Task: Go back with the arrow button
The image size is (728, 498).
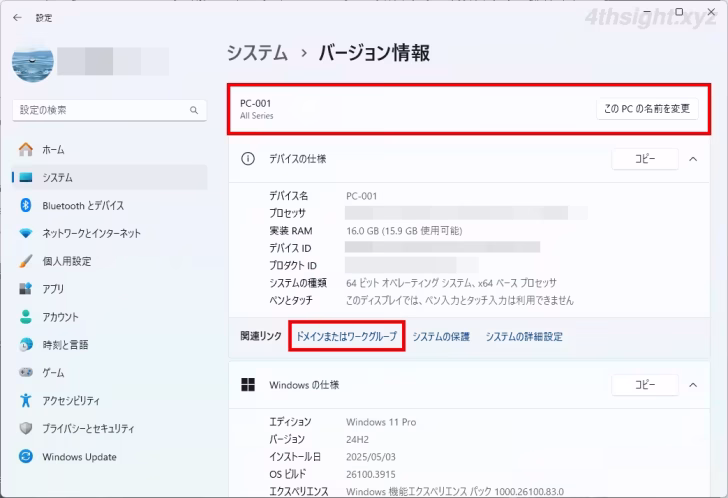Action: click(17, 18)
